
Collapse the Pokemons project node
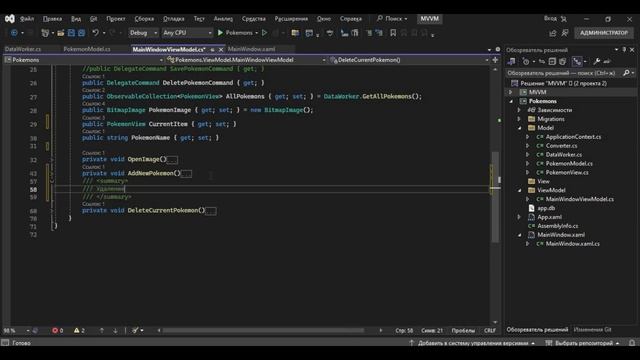coord(511,101)
